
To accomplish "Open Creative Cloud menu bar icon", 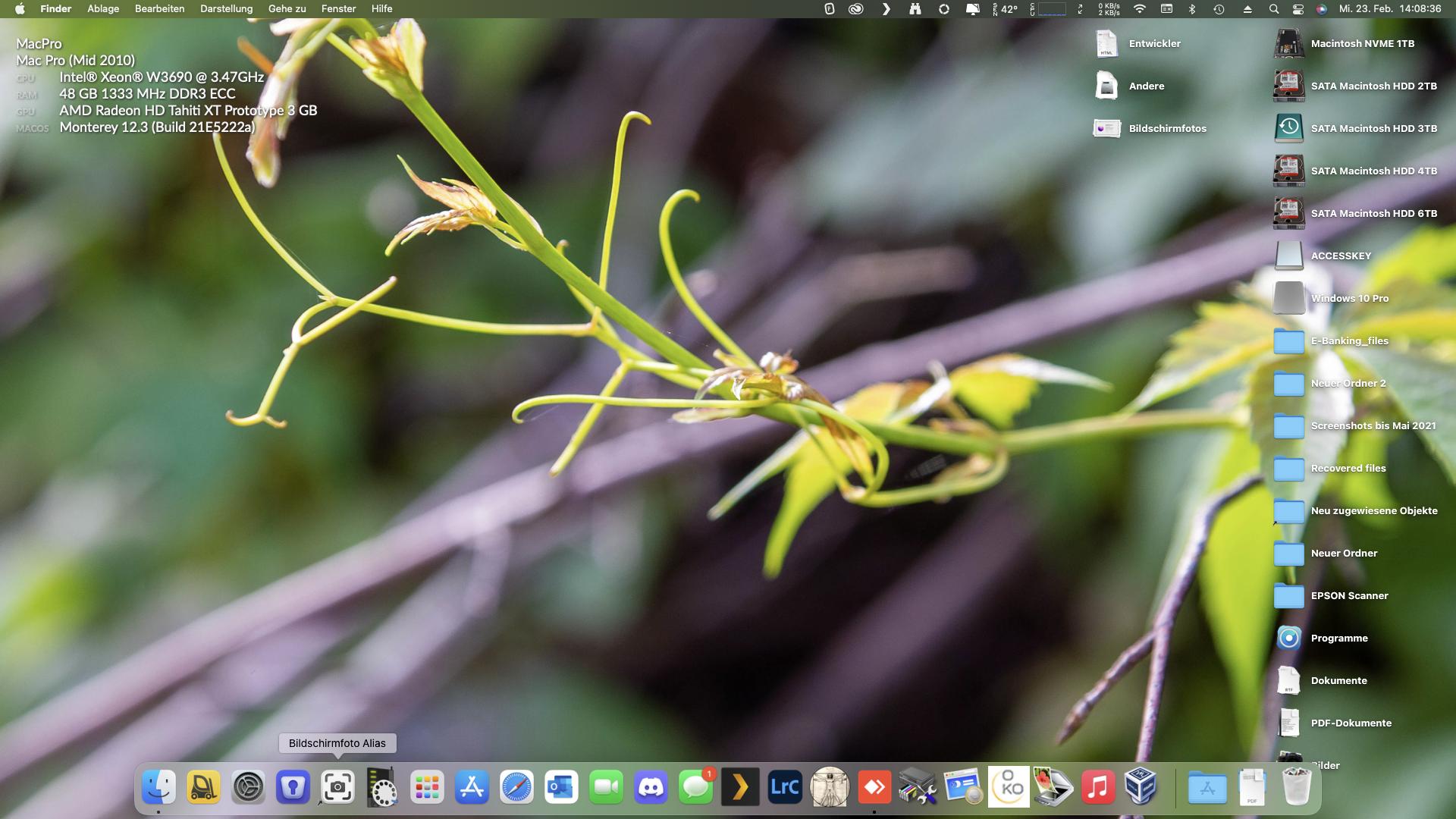I will click(x=856, y=9).
